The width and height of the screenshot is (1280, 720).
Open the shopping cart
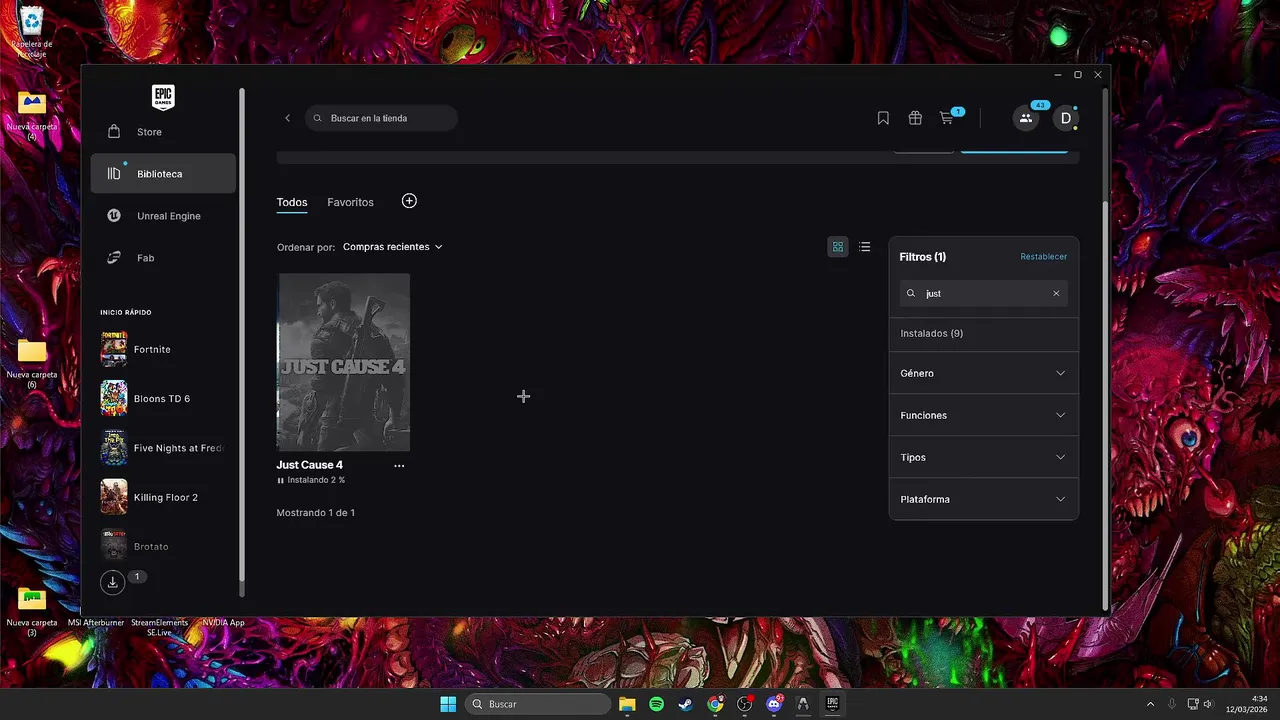947,118
